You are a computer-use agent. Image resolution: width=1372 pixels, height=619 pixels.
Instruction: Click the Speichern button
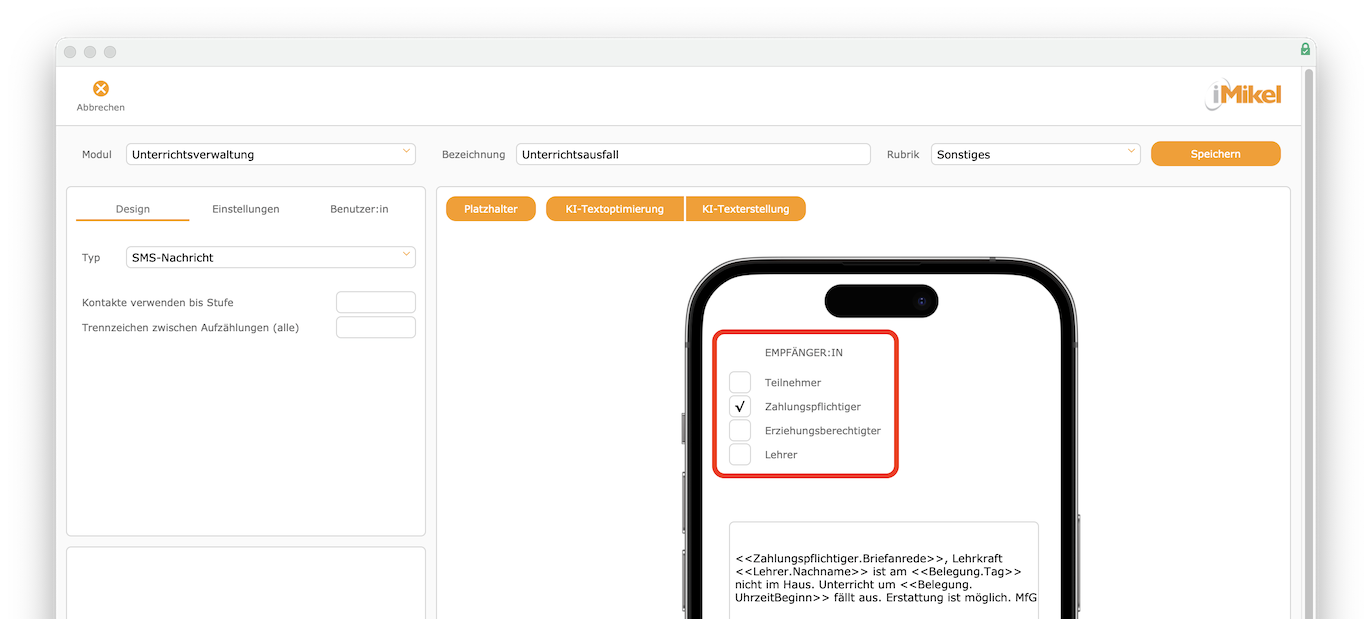(1216, 154)
